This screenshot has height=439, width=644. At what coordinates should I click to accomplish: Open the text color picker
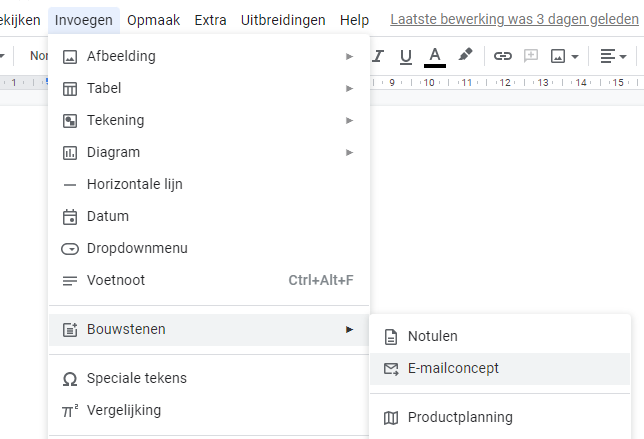[x=435, y=56]
